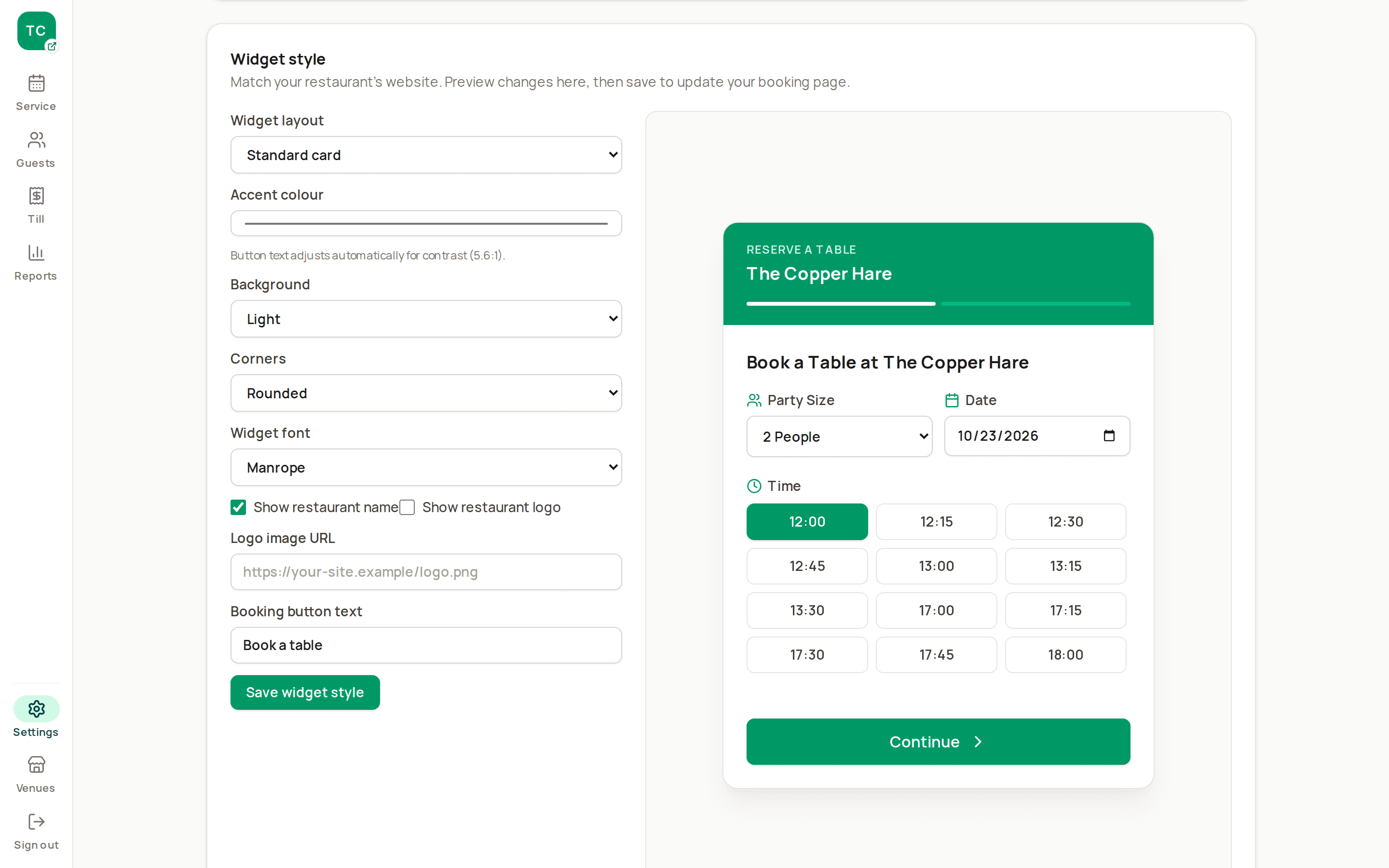The width and height of the screenshot is (1389, 868).
Task: Select the 18:00 time slot
Action: pyautogui.click(x=1065, y=655)
